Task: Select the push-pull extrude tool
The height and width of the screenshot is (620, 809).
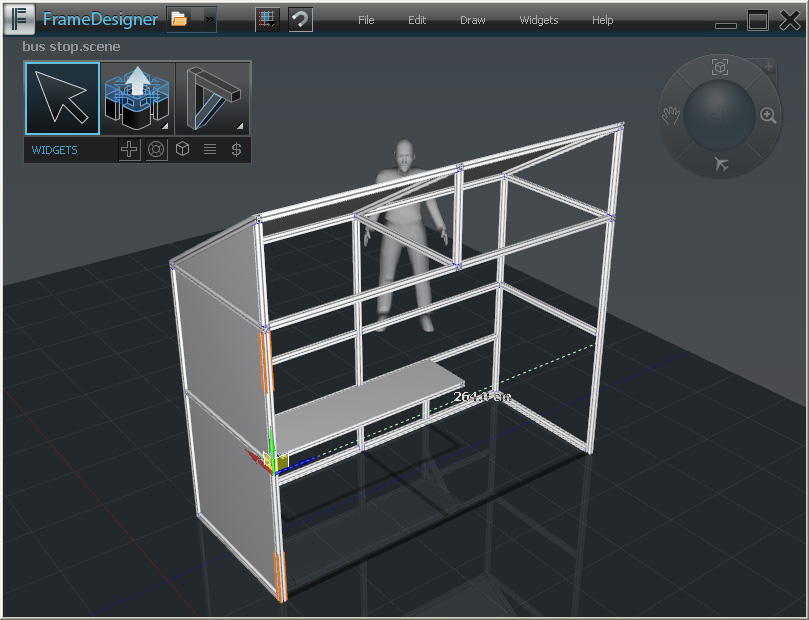Action: 135,95
